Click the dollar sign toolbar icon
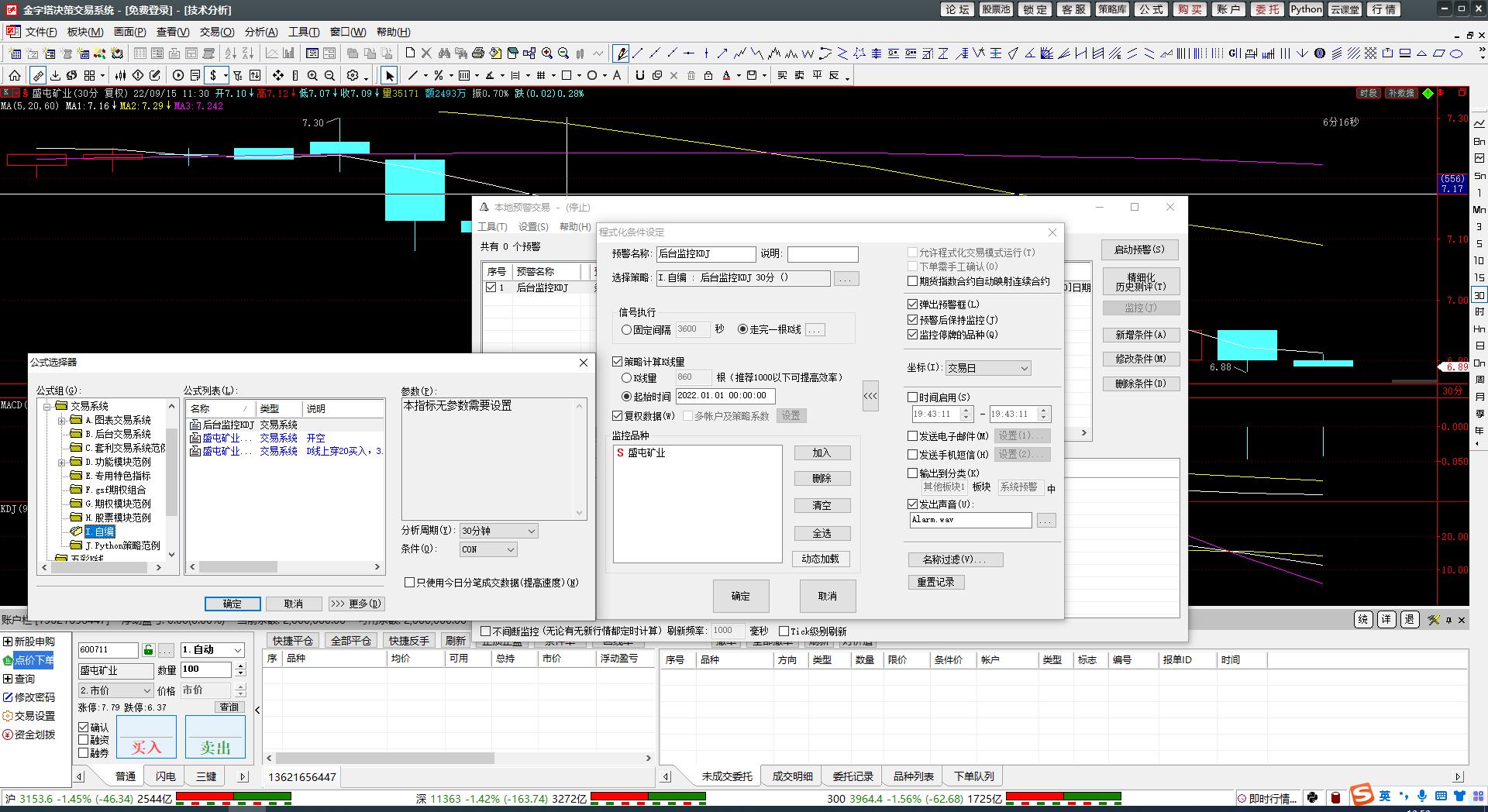The height and width of the screenshot is (812, 1488). 213,75
